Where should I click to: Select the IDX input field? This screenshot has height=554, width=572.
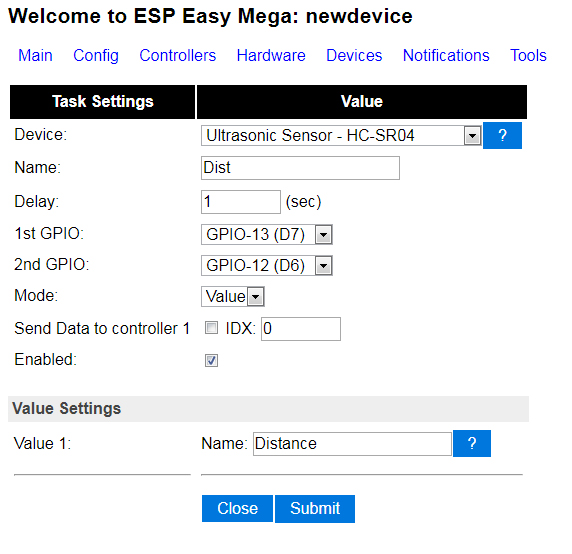tap(301, 329)
